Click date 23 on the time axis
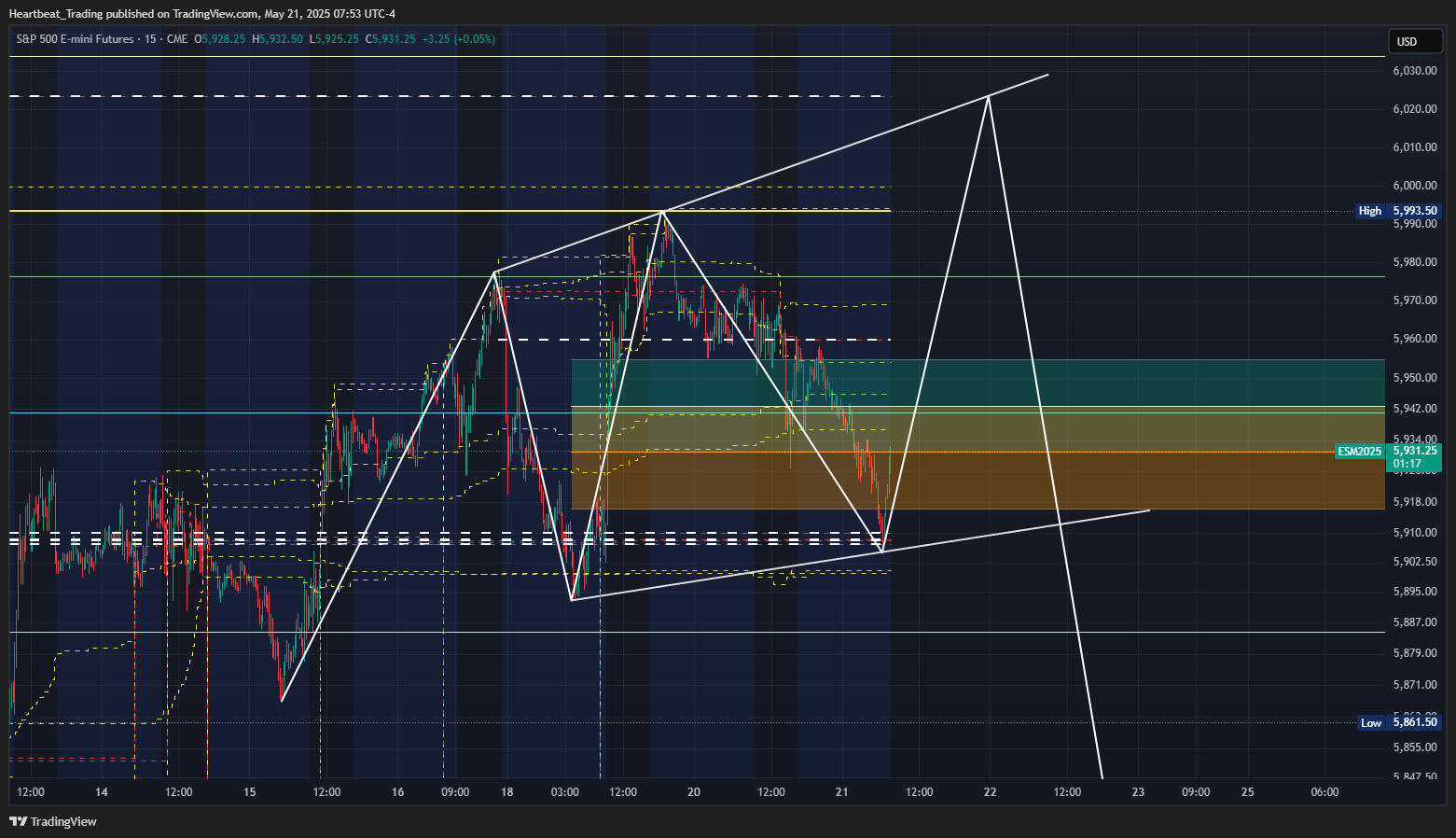The width and height of the screenshot is (1456, 838). click(x=1138, y=792)
